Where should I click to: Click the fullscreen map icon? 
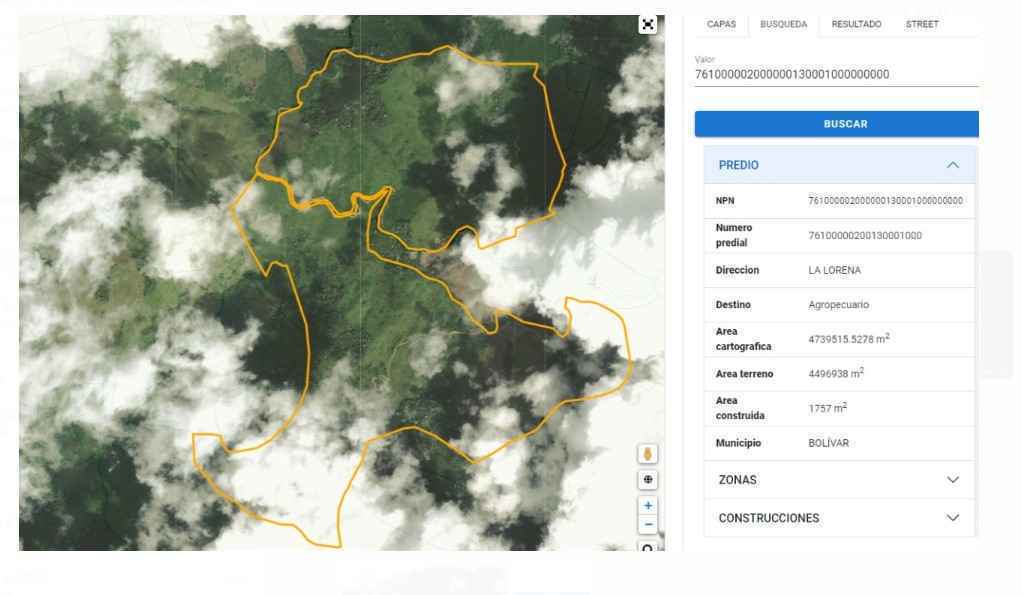648,25
